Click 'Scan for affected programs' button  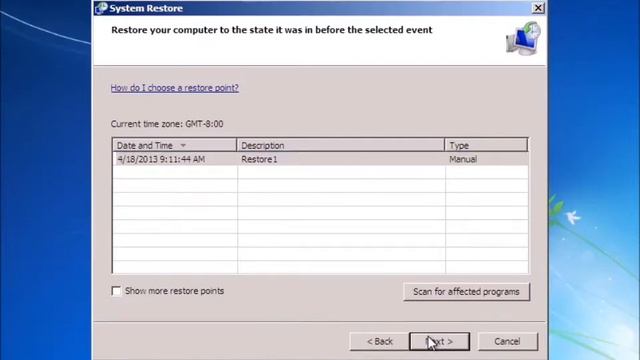[466, 292]
